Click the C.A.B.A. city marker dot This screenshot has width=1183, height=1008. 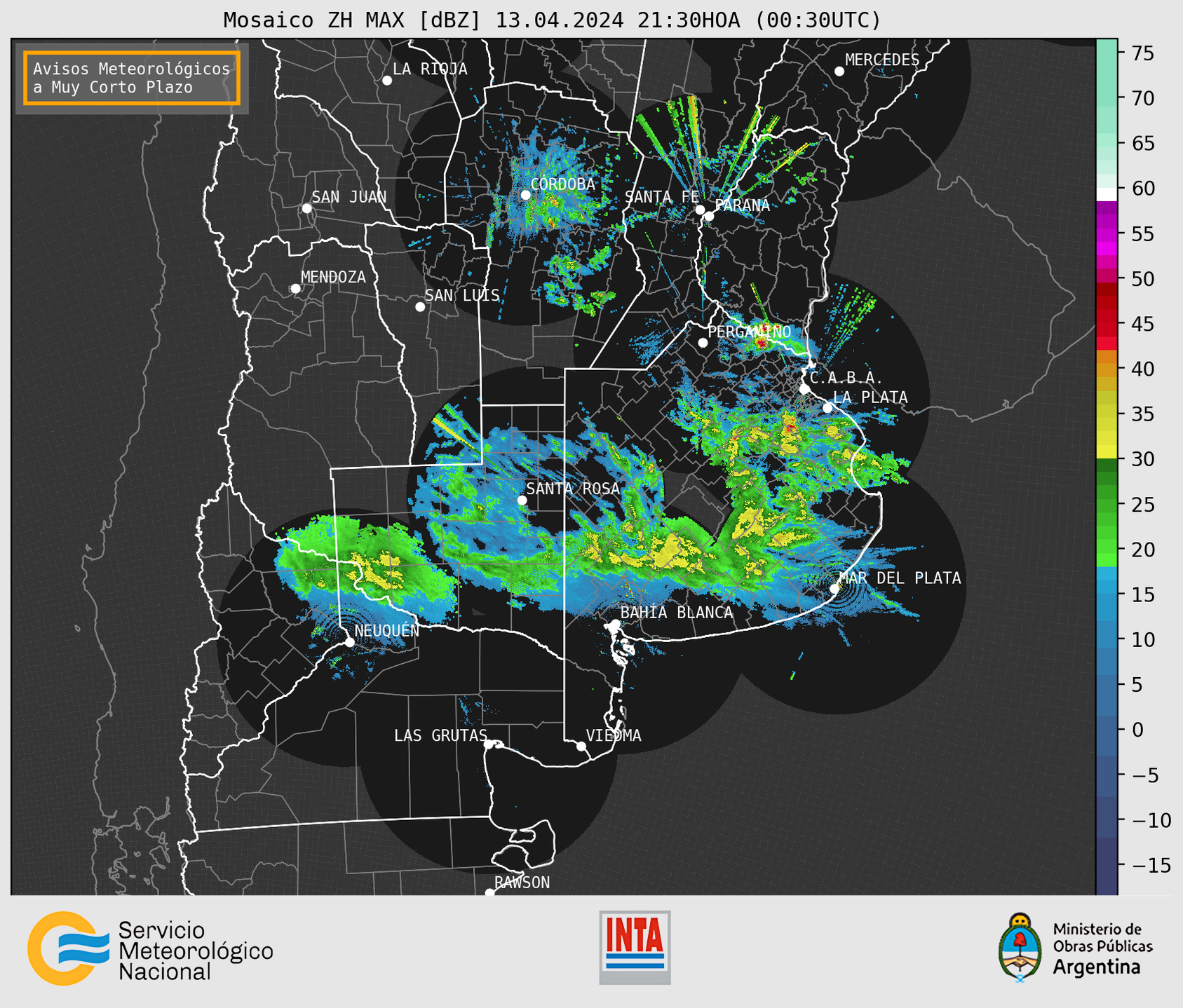[805, 389]
